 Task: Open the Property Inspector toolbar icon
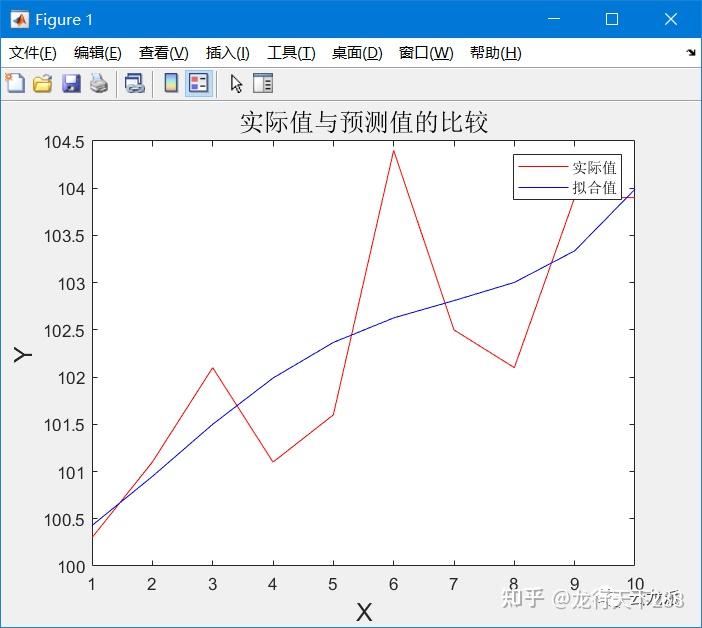click(x=263, y=83)
